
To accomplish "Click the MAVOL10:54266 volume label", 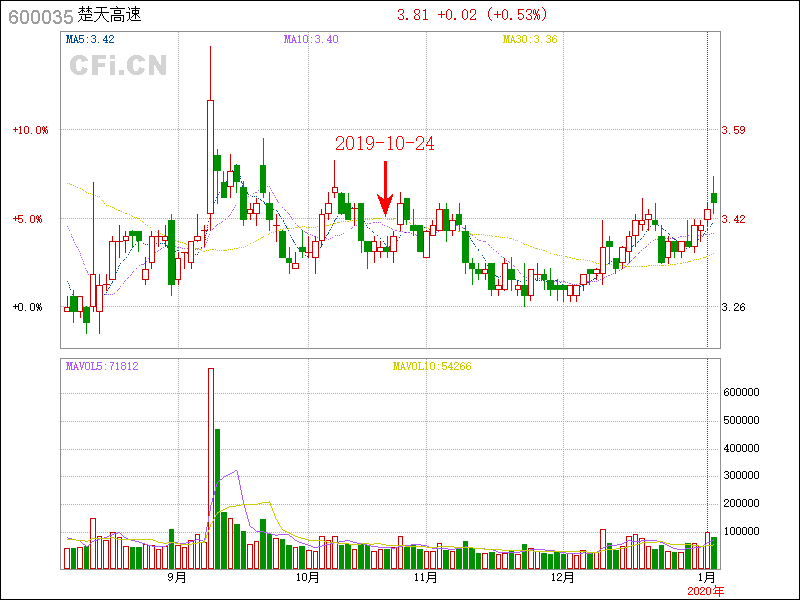I will [x=431, y=367].
